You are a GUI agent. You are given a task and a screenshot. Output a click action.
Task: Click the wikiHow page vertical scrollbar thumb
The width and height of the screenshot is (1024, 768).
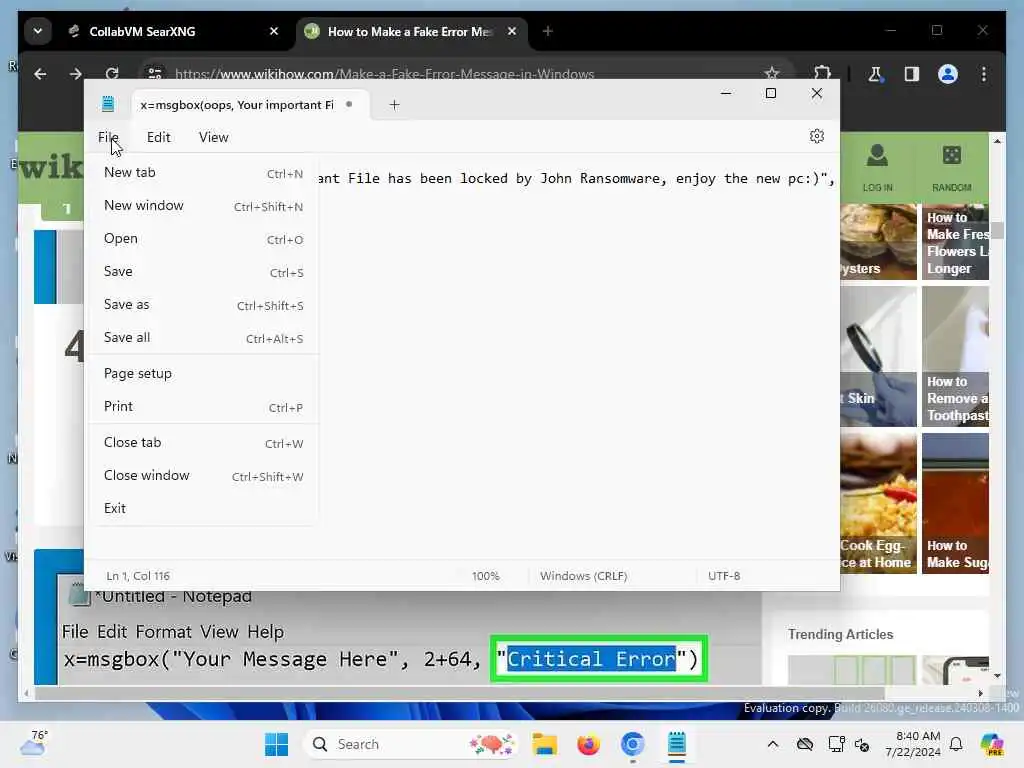click(997, 231)
